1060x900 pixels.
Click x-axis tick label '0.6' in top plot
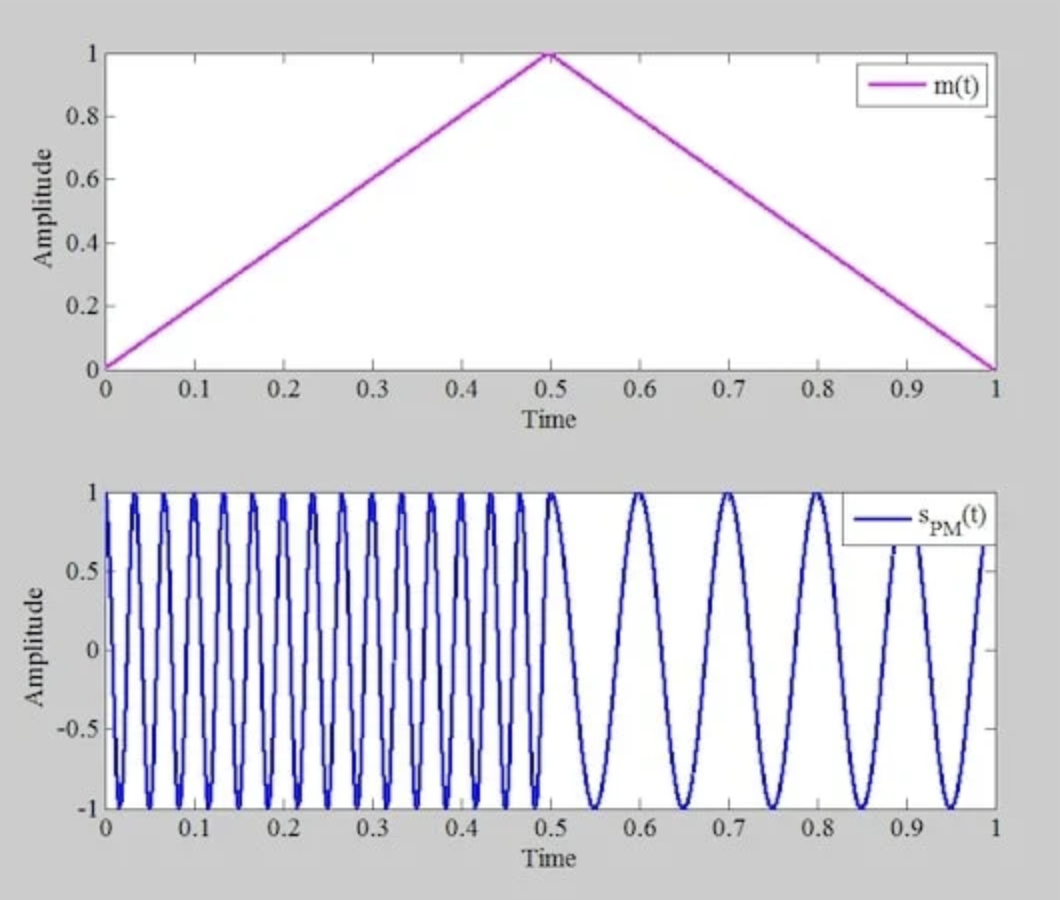click(640, 389)
